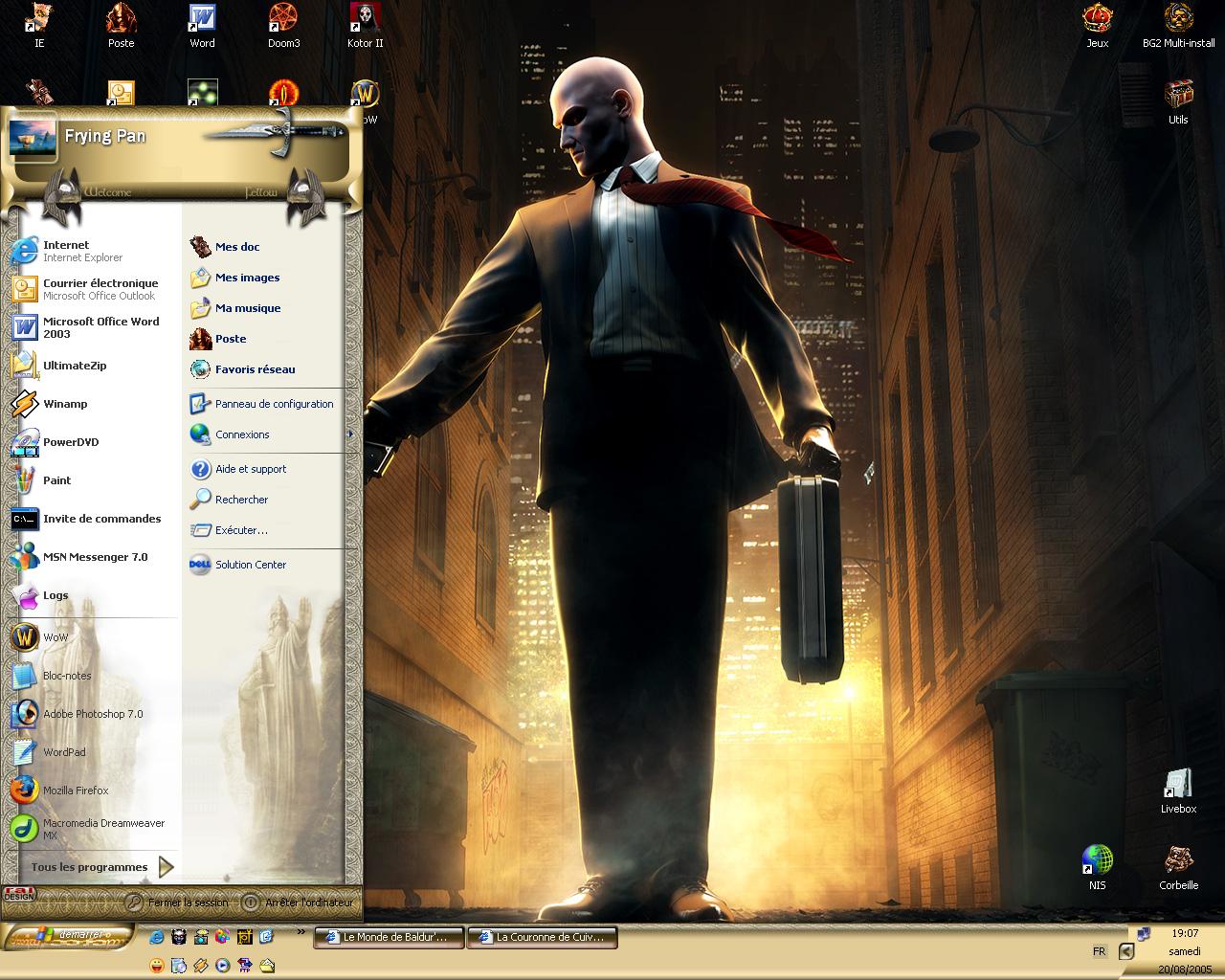Click the FR language indicator
Screen dimensions: 1225x980
coord(1100,951)
